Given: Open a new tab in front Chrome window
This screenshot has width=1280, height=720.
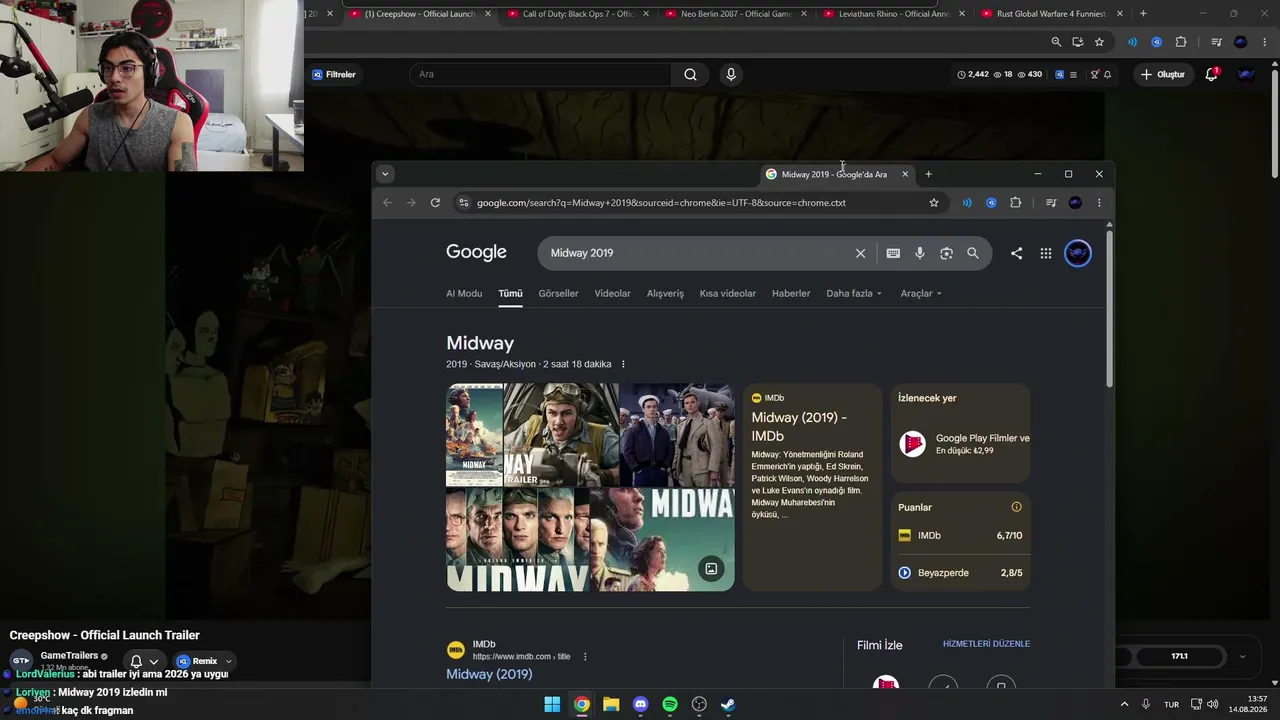Looking at the screenshot, I should 928,174.
